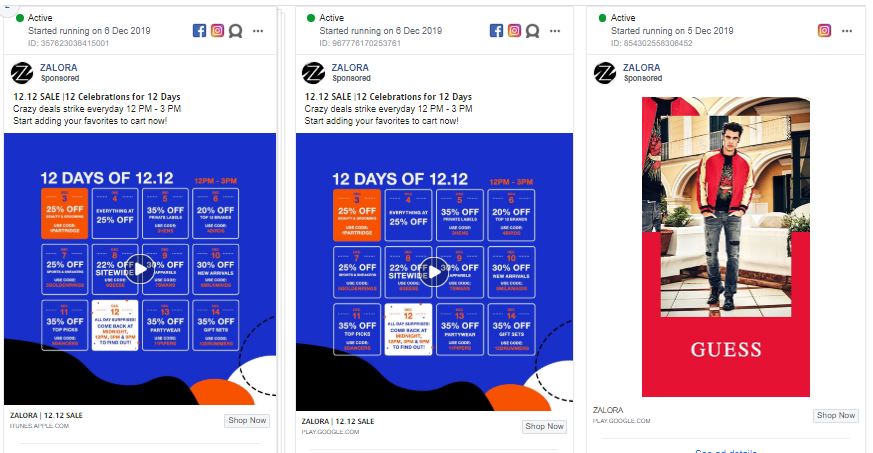This screenshot has height=453, width=873.
Task: Open the Guess model ad image
Action: (x=725, y=247)
